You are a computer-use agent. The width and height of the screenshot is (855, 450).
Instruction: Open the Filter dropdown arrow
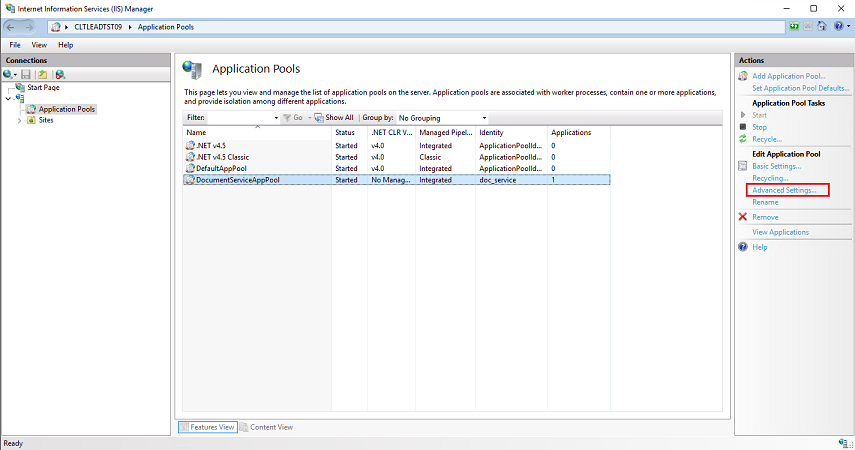pos(276,118)
